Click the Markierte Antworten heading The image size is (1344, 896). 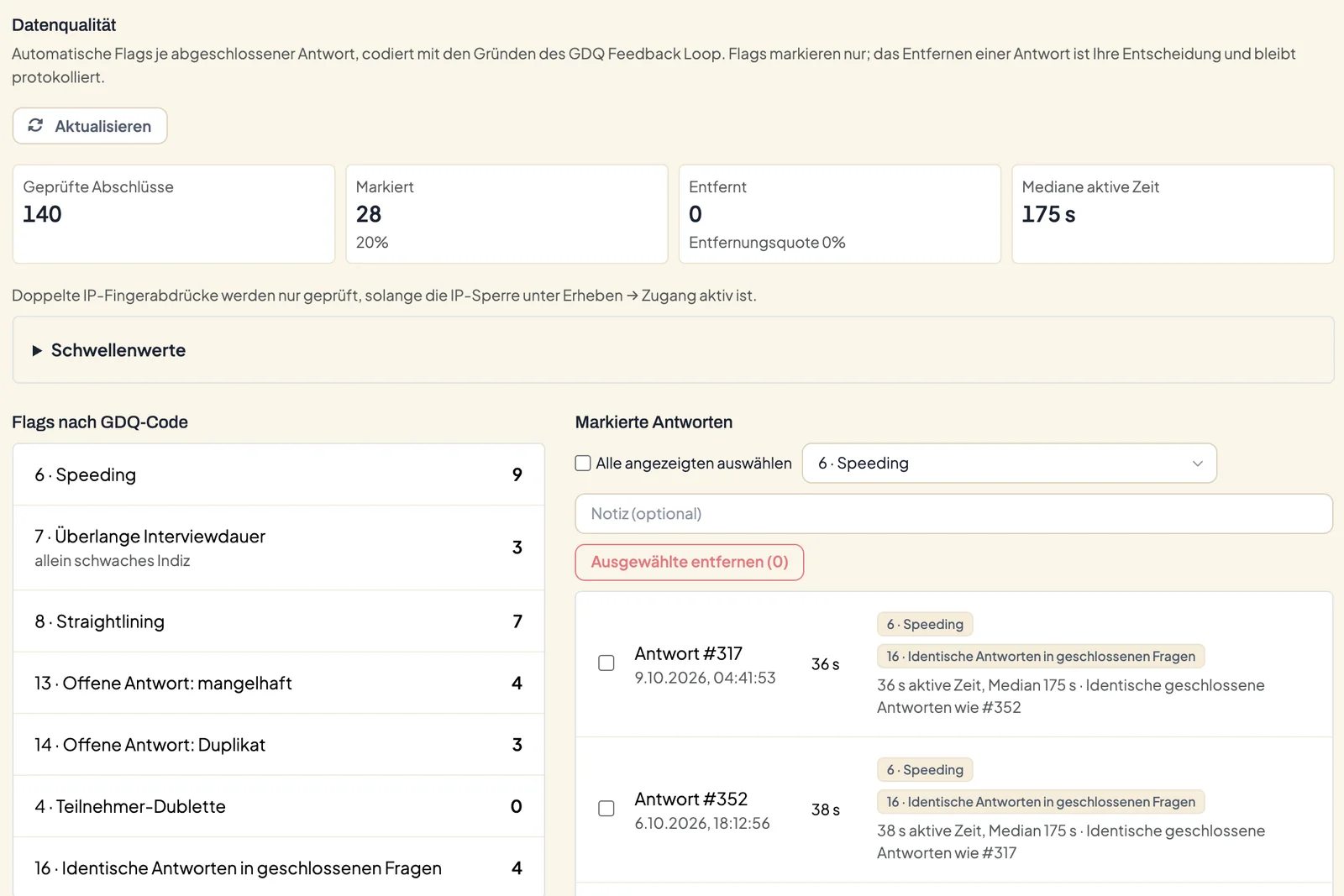(x=654, y=422)
